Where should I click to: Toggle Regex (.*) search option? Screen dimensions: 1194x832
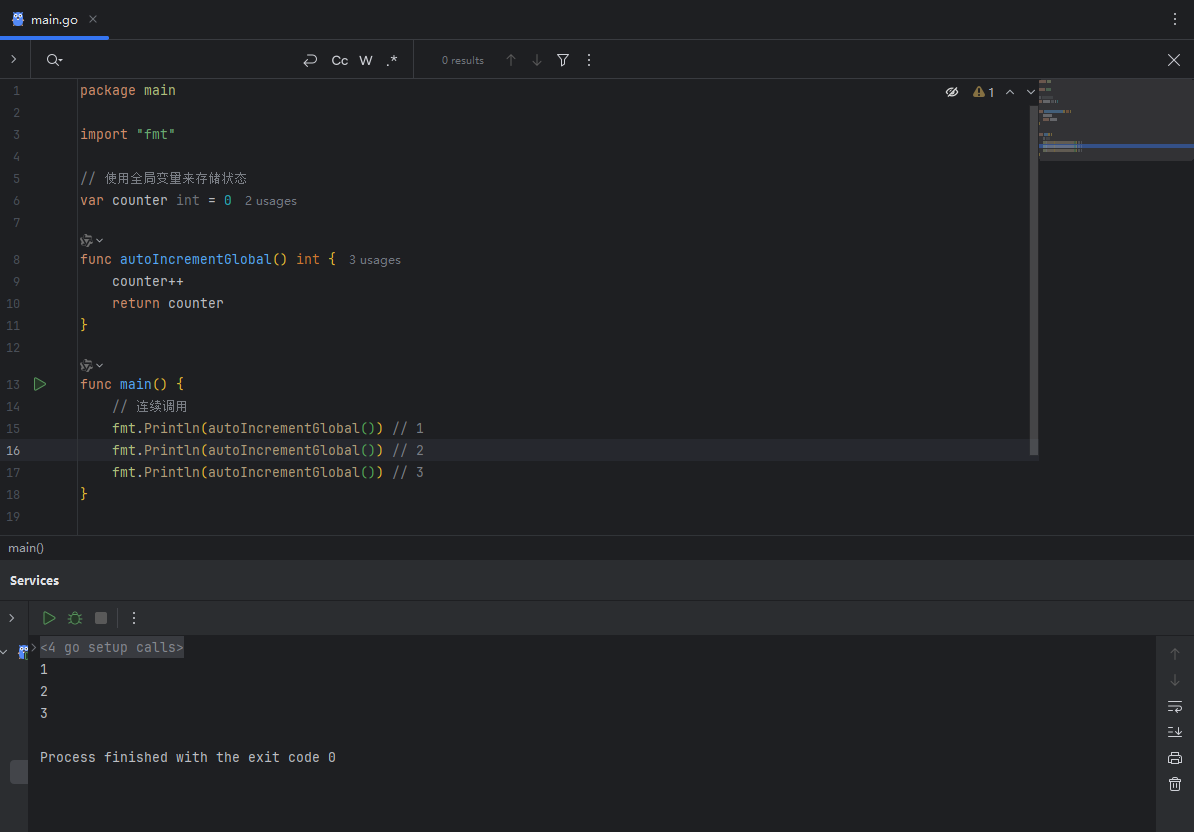pyautogui.click(x=391, y=60)
